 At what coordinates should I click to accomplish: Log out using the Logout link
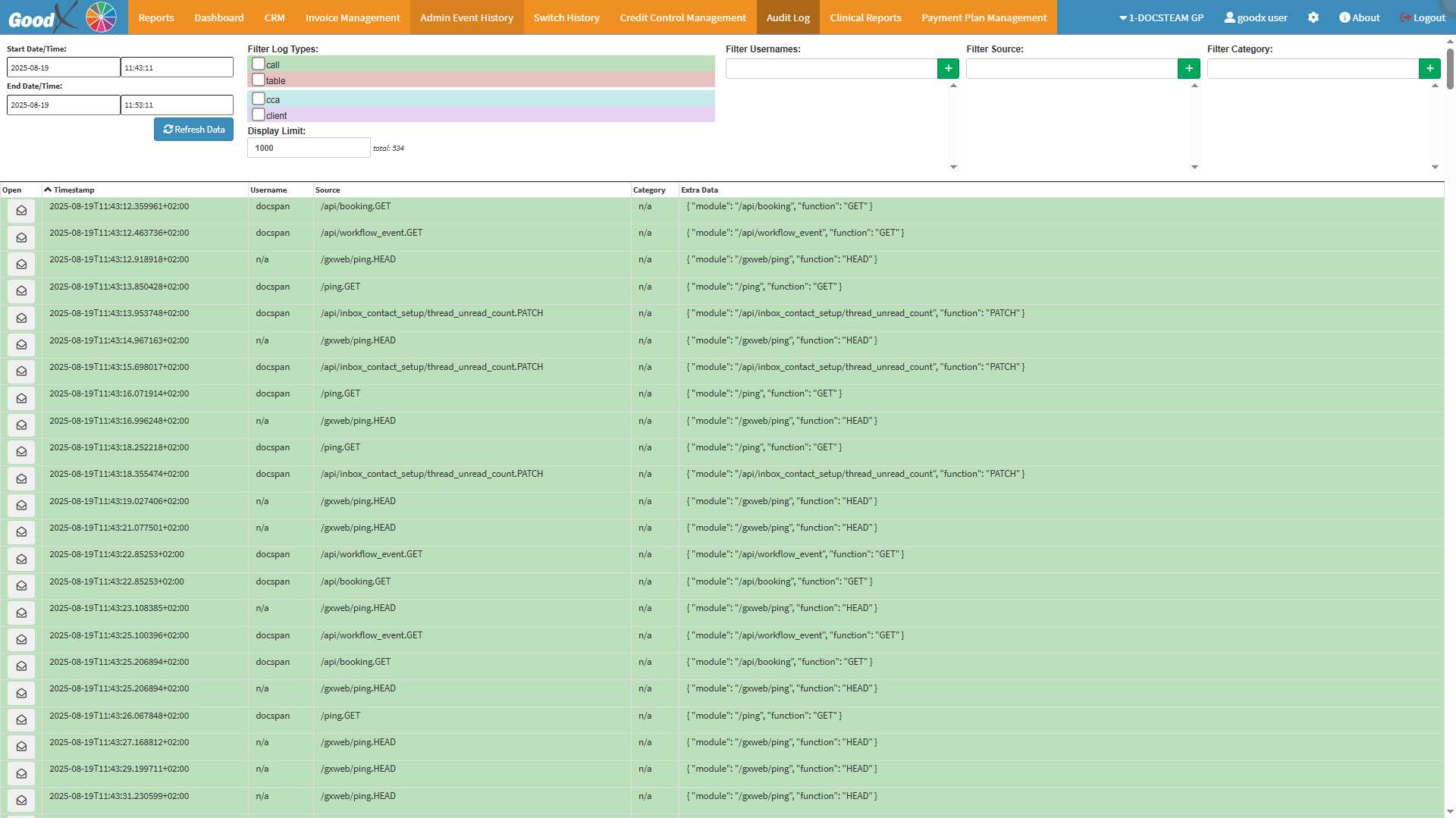click(1423, 17)
